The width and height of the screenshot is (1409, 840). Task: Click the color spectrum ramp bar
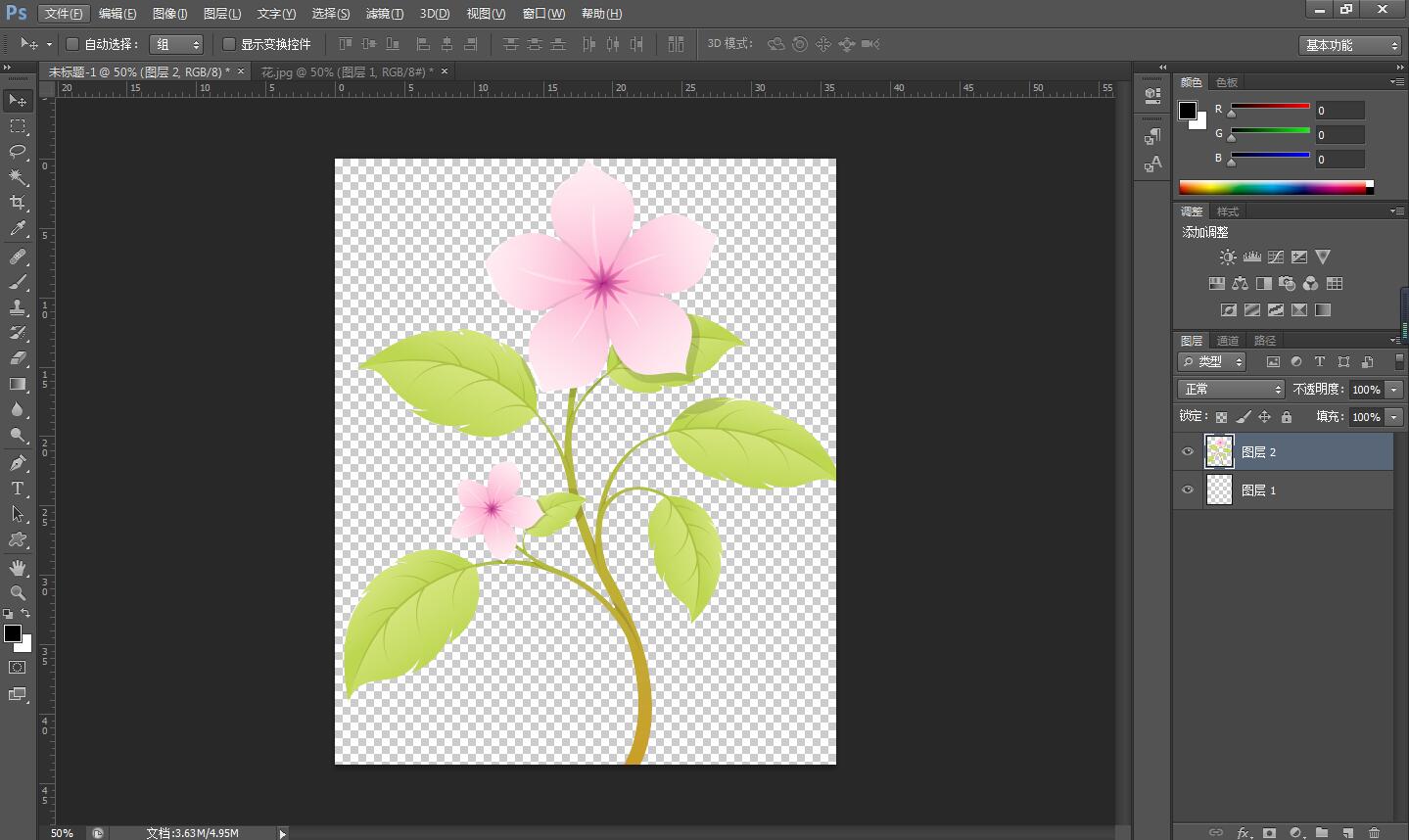(1273, 187)
